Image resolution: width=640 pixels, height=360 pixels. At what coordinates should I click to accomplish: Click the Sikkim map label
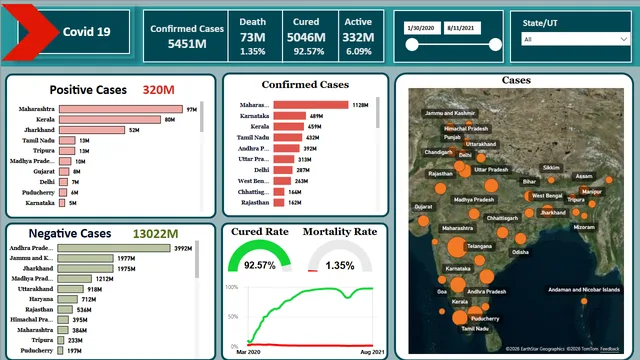click(x=551, y=168)
